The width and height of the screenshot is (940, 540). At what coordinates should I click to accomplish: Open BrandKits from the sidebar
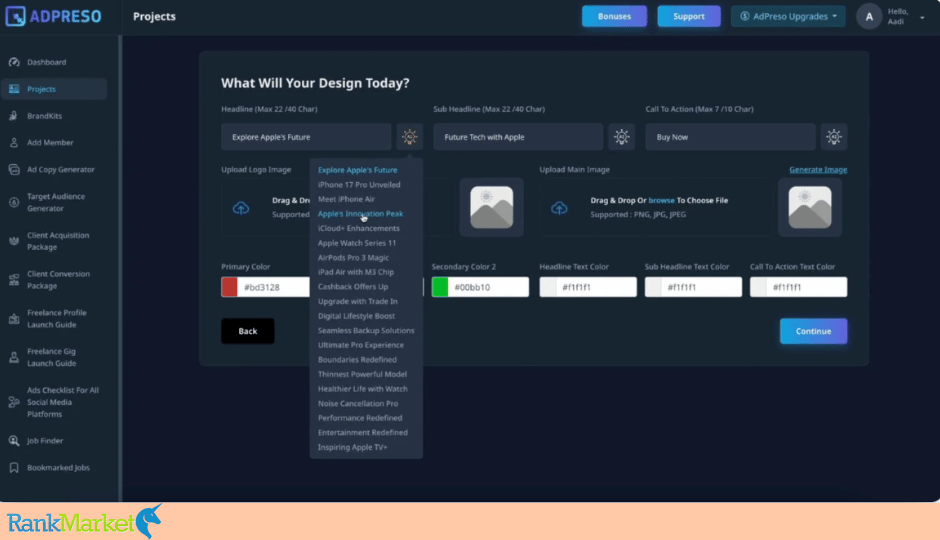(44, 116)
